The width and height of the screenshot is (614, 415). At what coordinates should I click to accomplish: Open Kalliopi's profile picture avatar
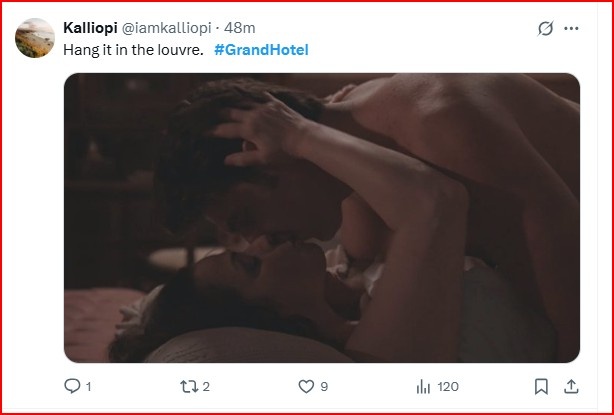pyautogui.click(x=35, y=38)
